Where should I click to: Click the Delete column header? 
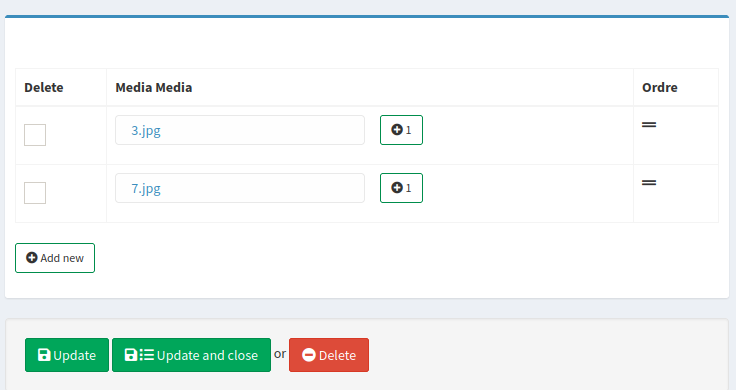(44, 88)
